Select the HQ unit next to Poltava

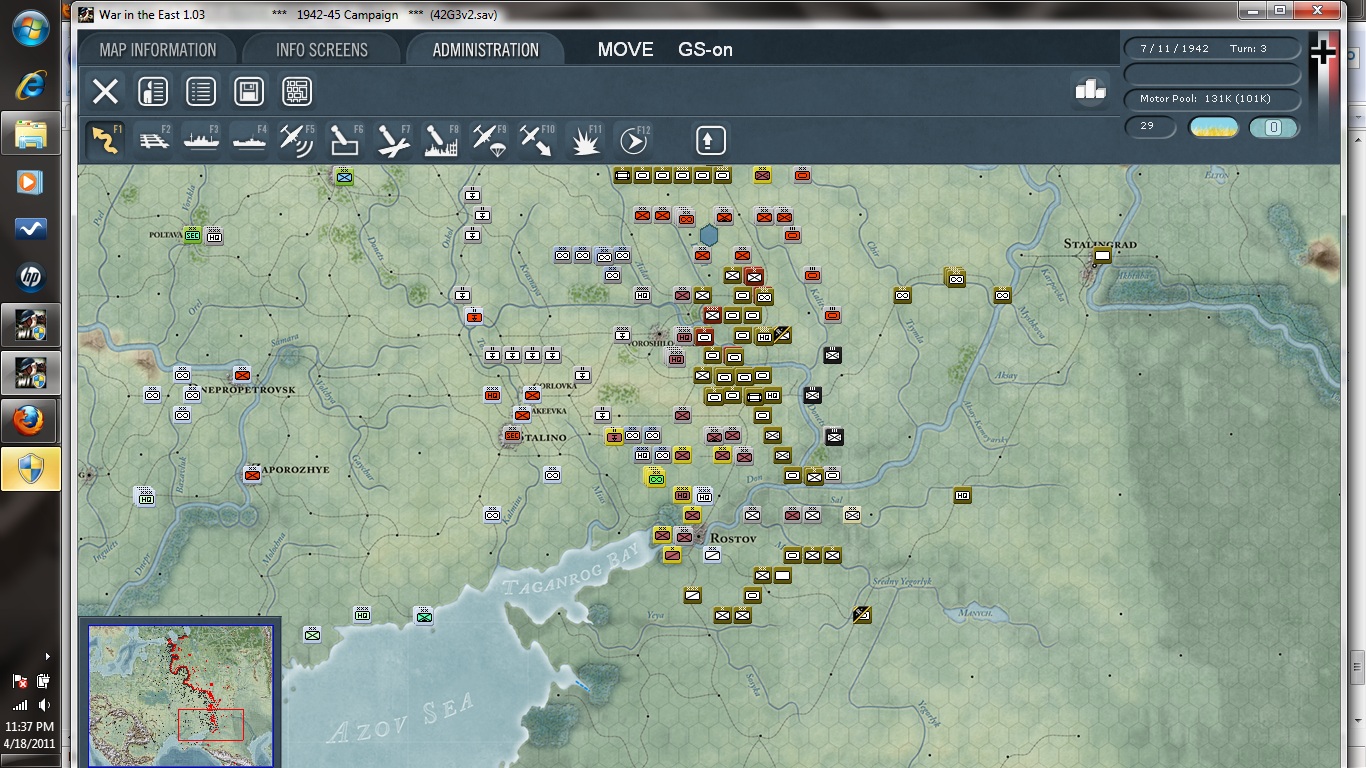coord(214,236)
